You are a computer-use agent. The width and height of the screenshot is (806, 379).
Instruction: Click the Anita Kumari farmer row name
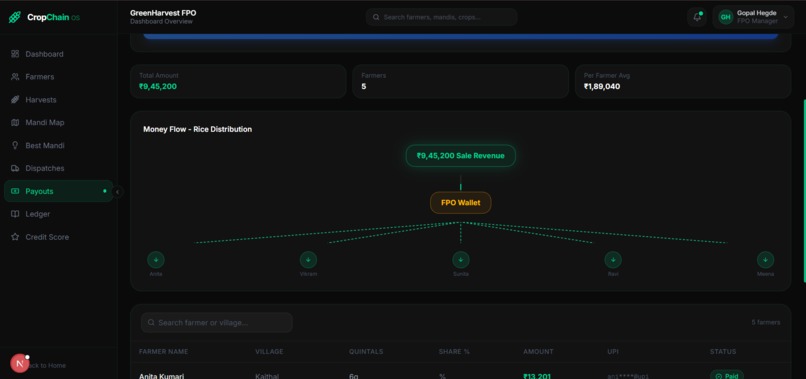pos(161,375)
